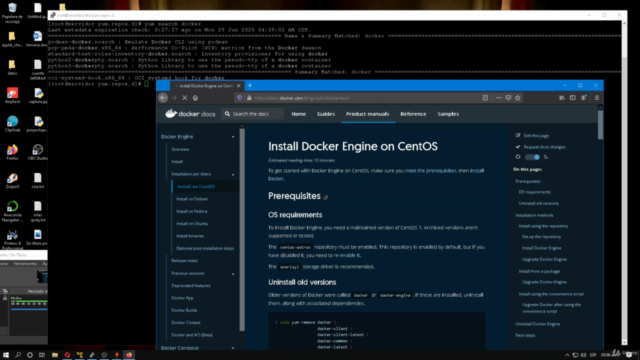Adjust the blue OBS mixer volume slider

[29, 309]
